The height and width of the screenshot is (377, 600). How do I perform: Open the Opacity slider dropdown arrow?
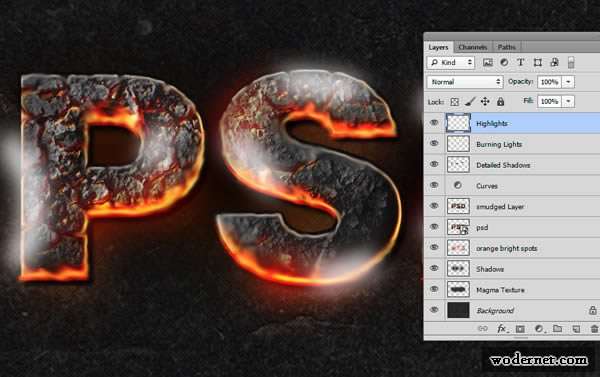pos(568,82)
